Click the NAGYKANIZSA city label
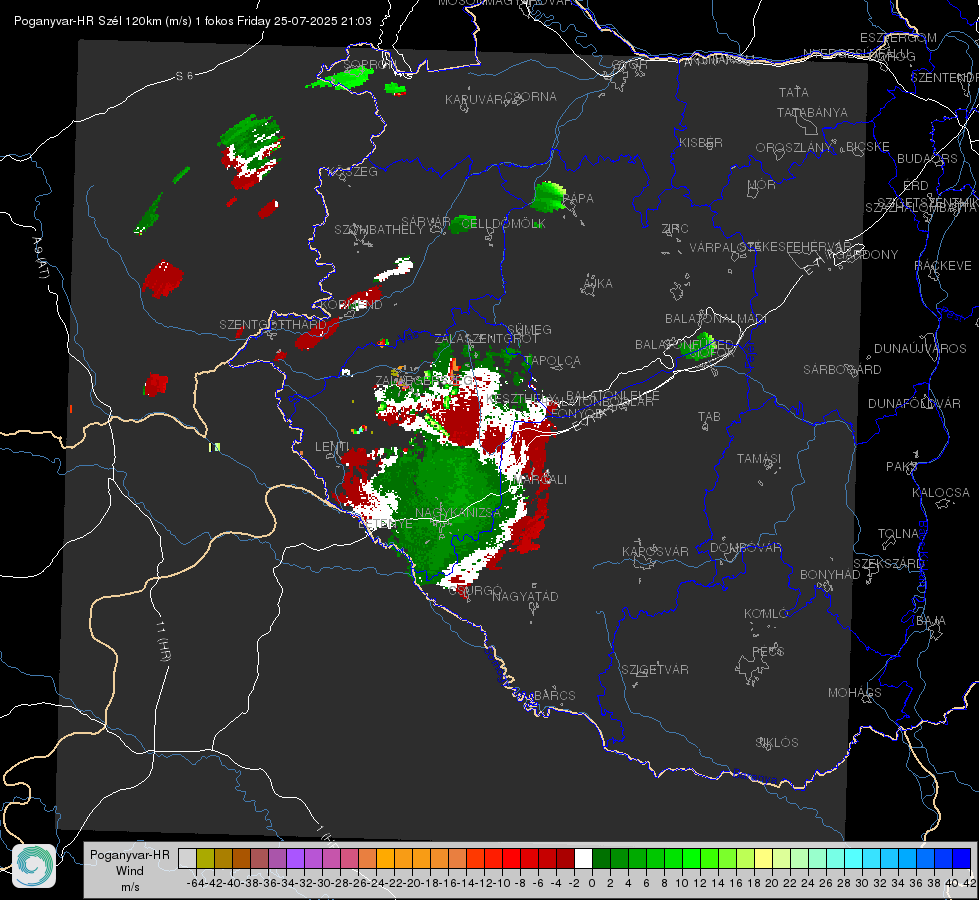The height and width of the screenshot is (900, 979). tap(458, 513)
